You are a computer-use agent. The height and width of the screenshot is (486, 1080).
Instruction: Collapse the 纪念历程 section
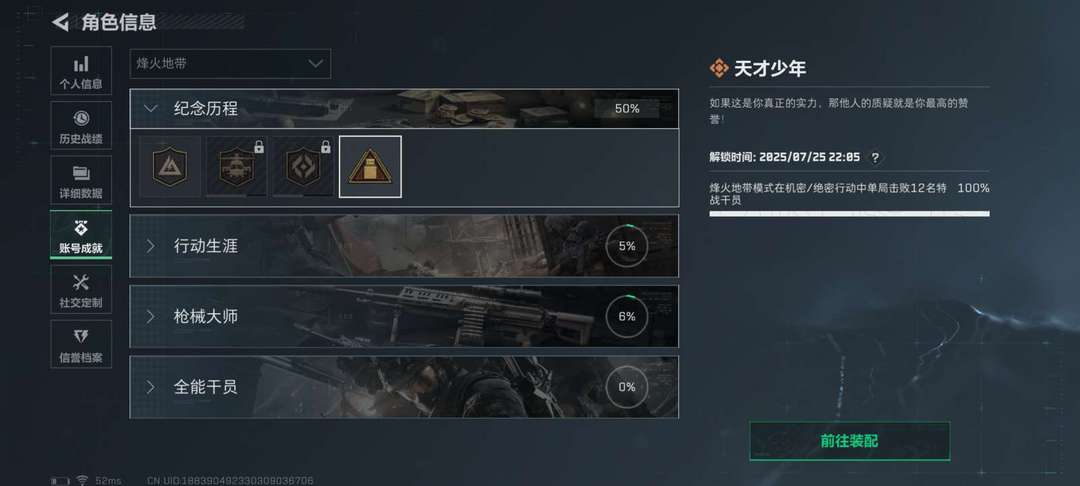point(404,109)
